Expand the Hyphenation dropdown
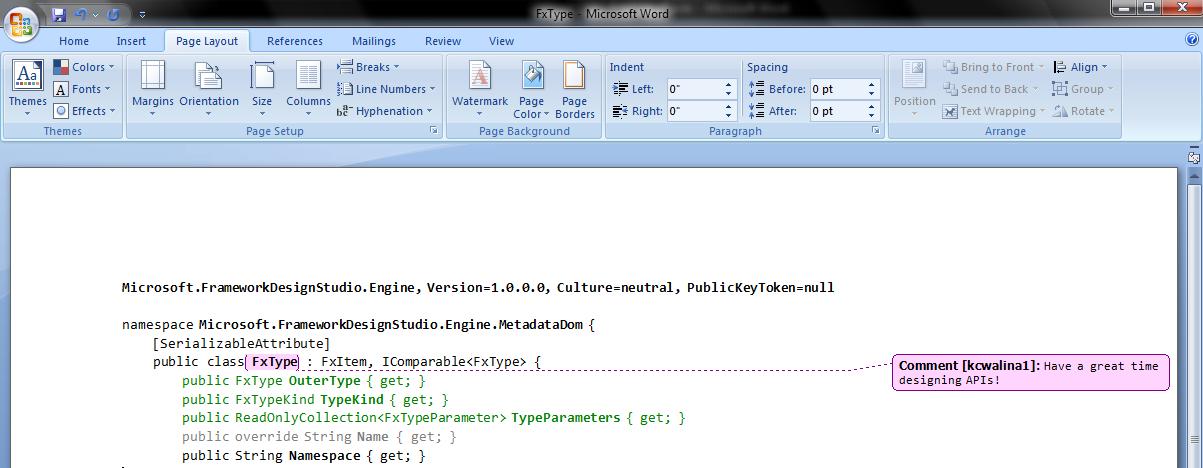The width and height of the screenshot is (1203, 468). (x=384, y=111)
